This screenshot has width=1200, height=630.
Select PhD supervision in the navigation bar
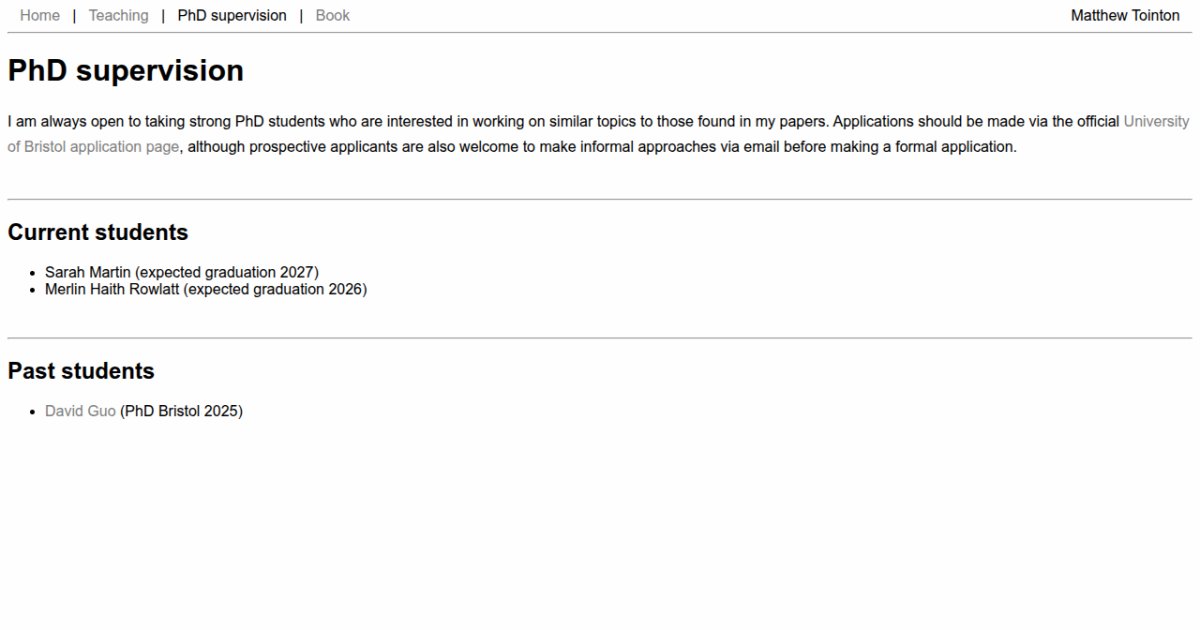(232, 16)
